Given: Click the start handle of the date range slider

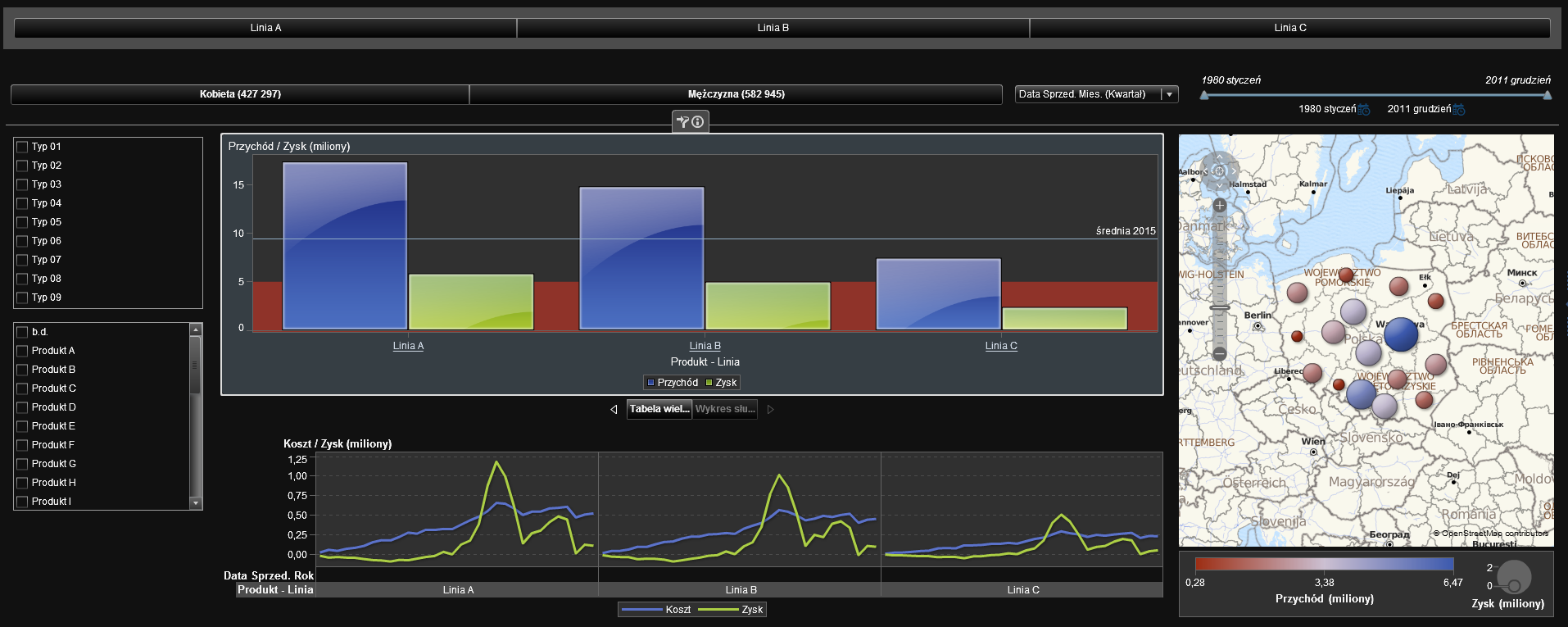Looking at the screenshot, I should tap(1203, 95).
